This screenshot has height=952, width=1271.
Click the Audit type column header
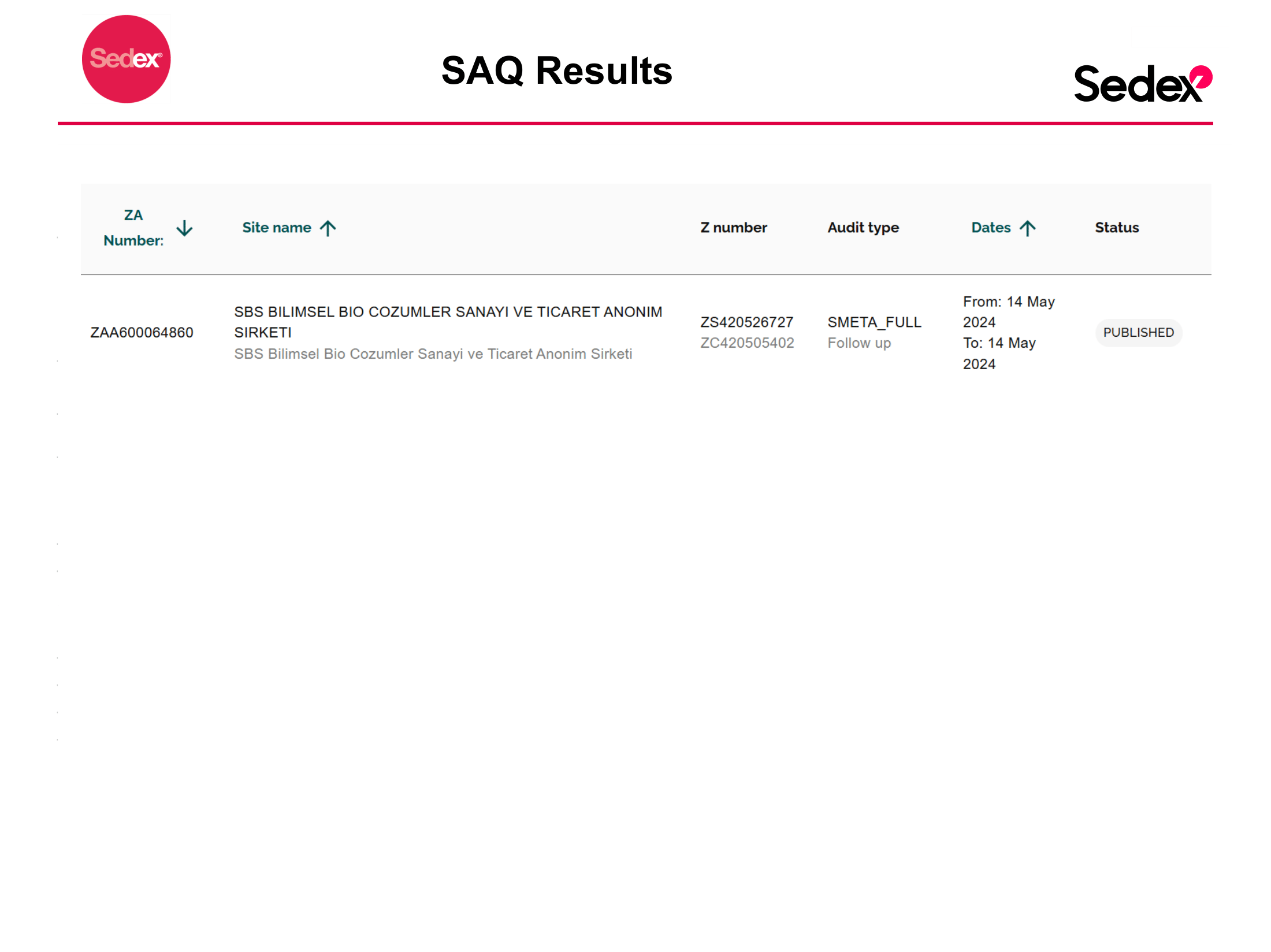tap(863, 228)
